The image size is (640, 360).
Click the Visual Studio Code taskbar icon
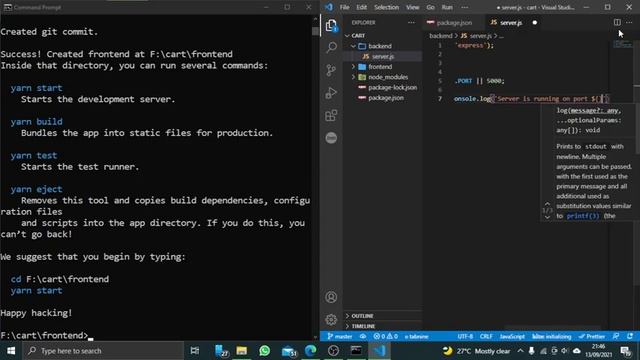coord(380,351)
